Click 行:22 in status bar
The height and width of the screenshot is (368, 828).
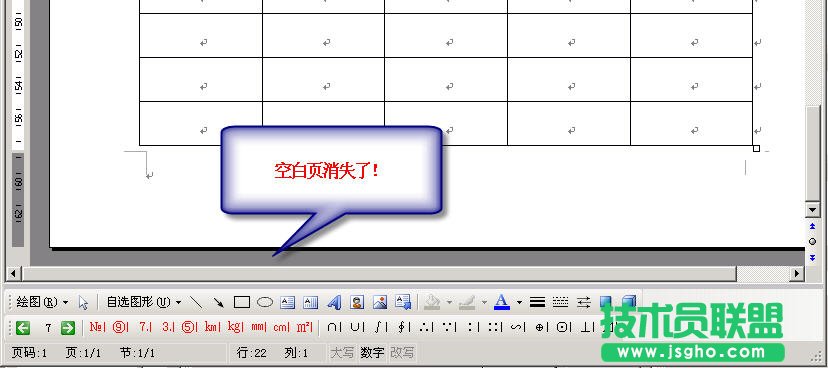coord(252,353)
